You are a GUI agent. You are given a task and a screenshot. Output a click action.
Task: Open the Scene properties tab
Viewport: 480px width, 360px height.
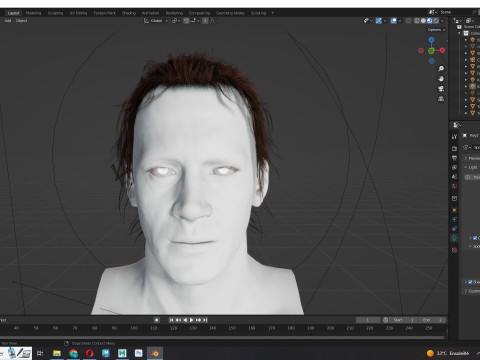[x=454, y=177]
